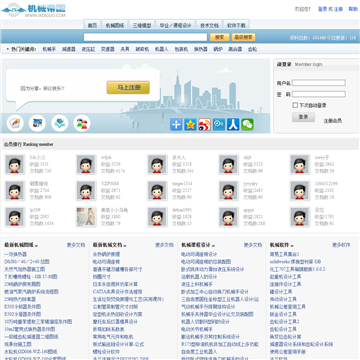Click the yellow star QZone share icon
360x360 pixels.
click(x=190, y=124)
